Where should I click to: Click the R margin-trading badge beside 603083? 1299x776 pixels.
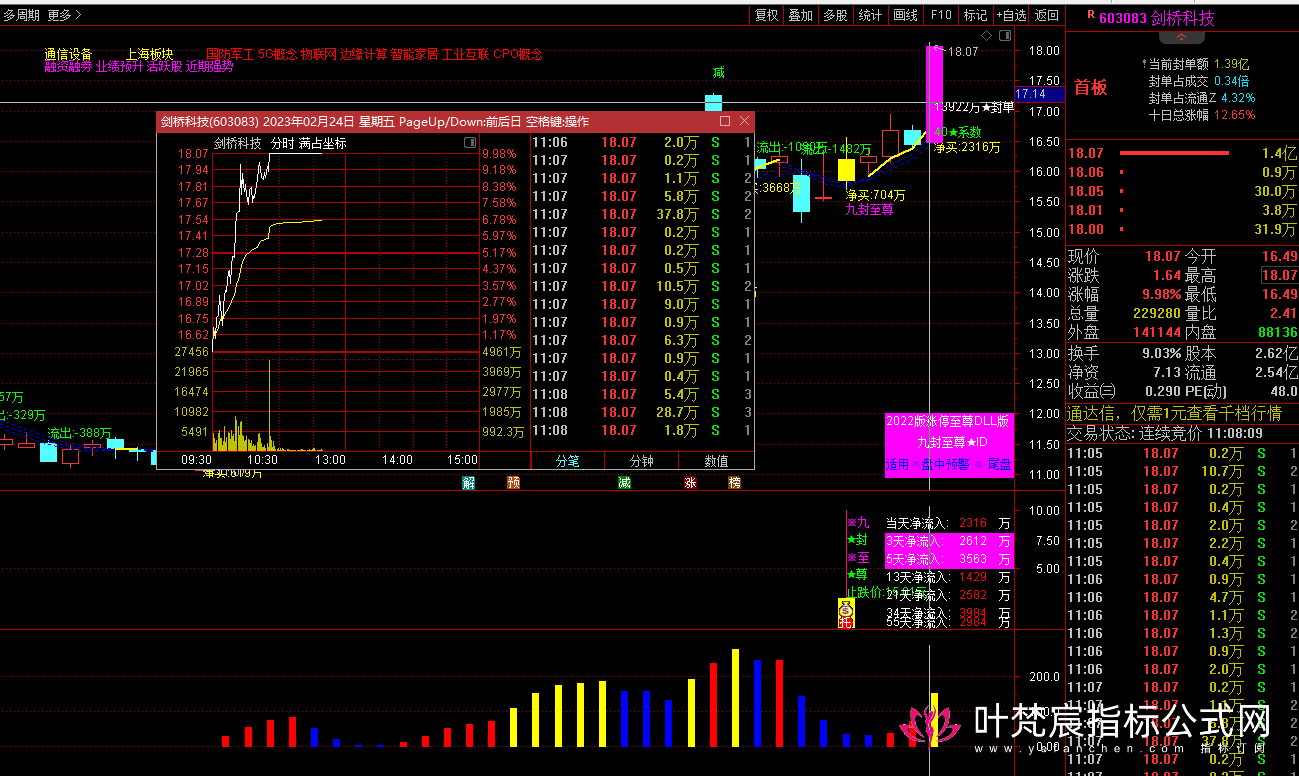[x=1092, y=15]
